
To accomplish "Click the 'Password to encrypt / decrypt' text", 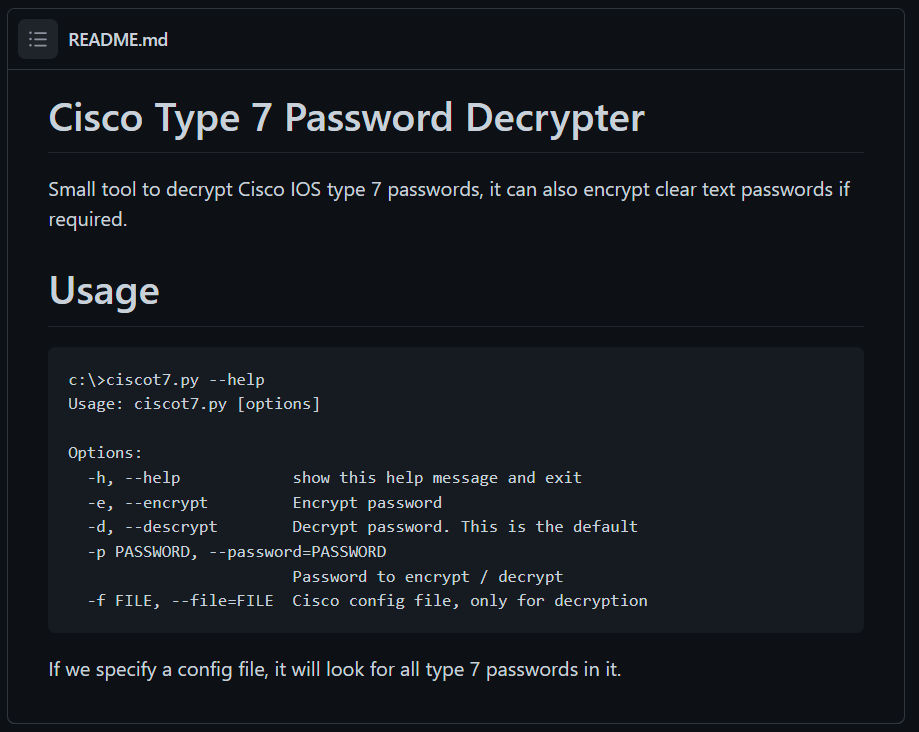I will 428,577.
